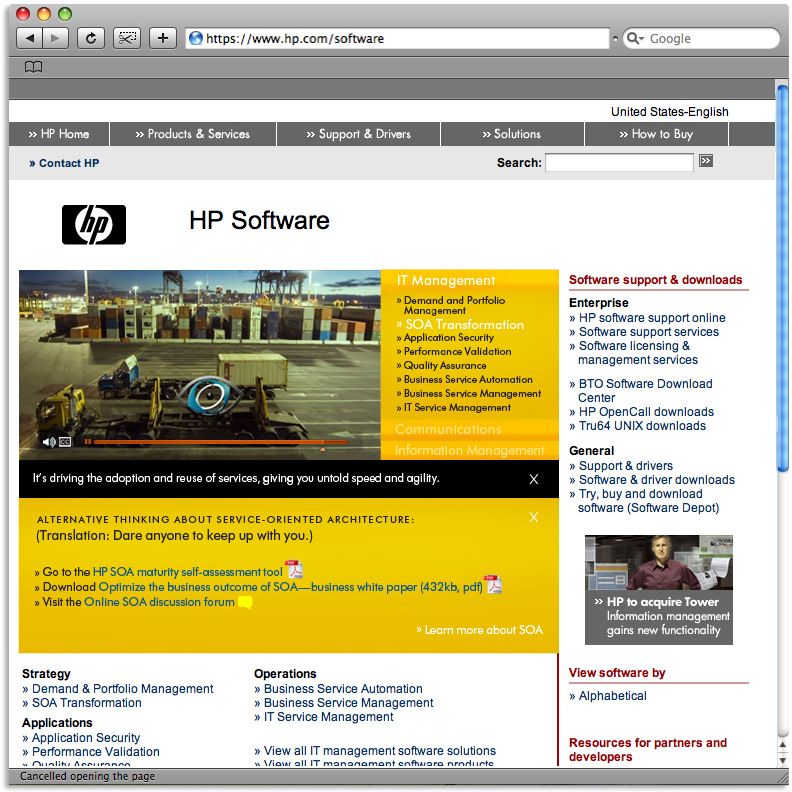Image resolution: width=792 pixels, height=792 pixels.
Task: Click the yellow speech bubble forum icon
Action: coord(245,603)
